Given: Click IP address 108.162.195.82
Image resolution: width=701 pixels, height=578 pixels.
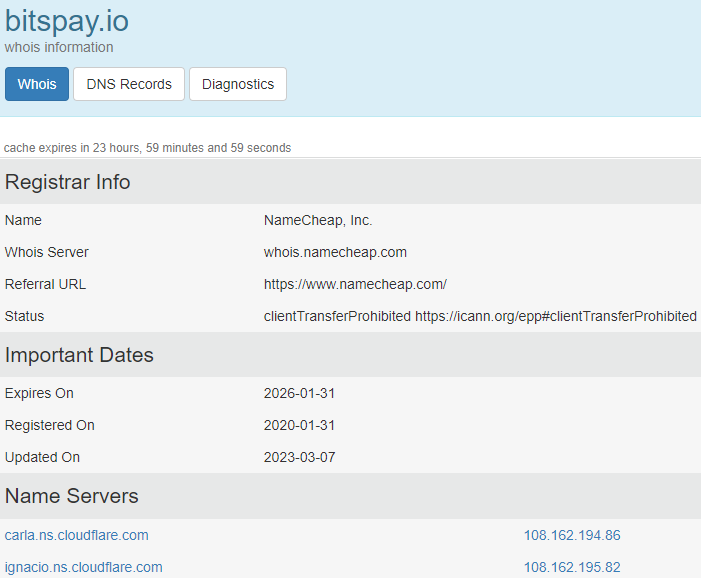Looking at the screenshot, I should click(x=572, y=567).
